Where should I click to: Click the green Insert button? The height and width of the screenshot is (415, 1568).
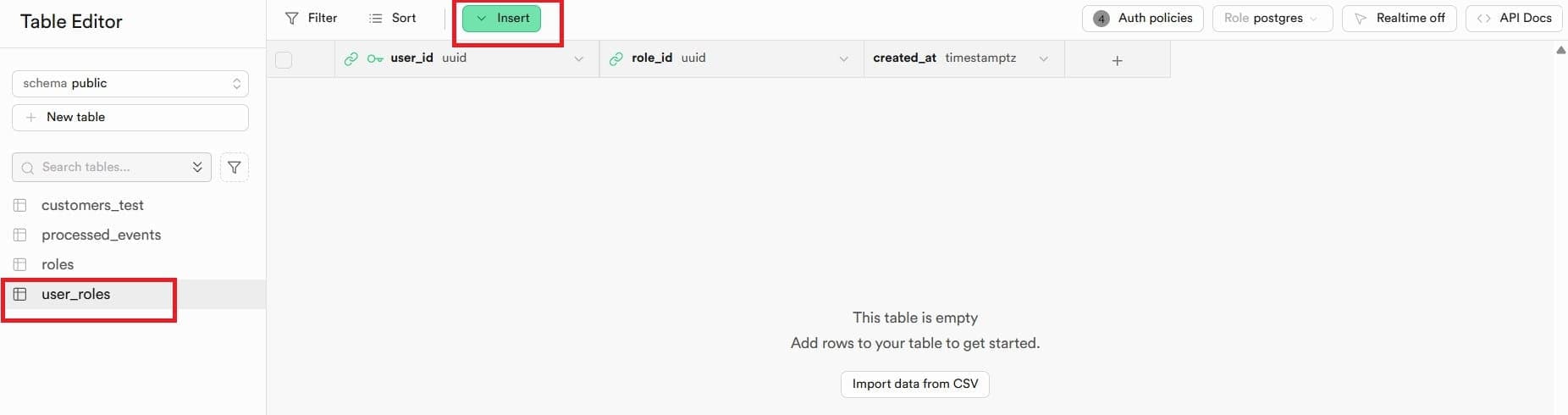point(502,18)
